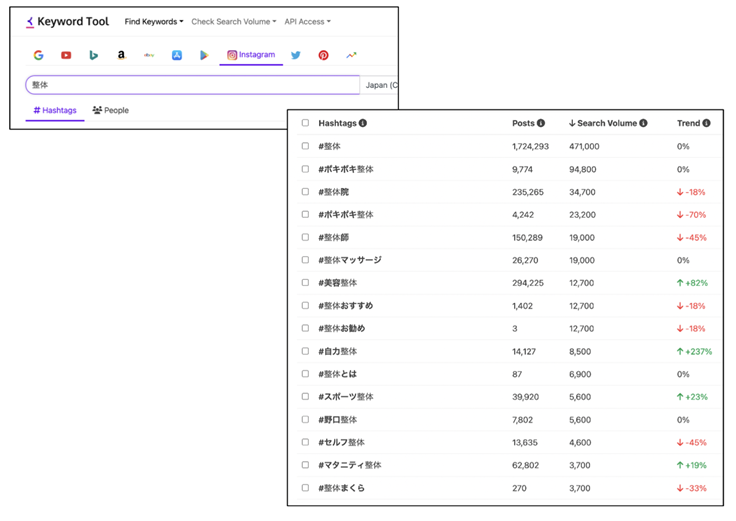
Task: Sort by the Hashtags column header
Action: [337, 123]
